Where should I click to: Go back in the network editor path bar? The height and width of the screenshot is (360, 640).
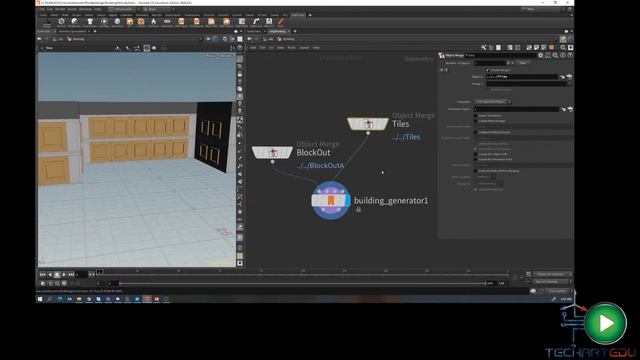249,39
